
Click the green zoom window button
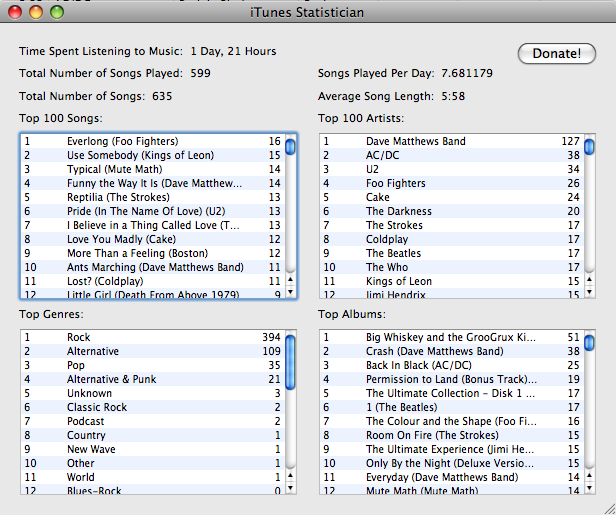57,12
